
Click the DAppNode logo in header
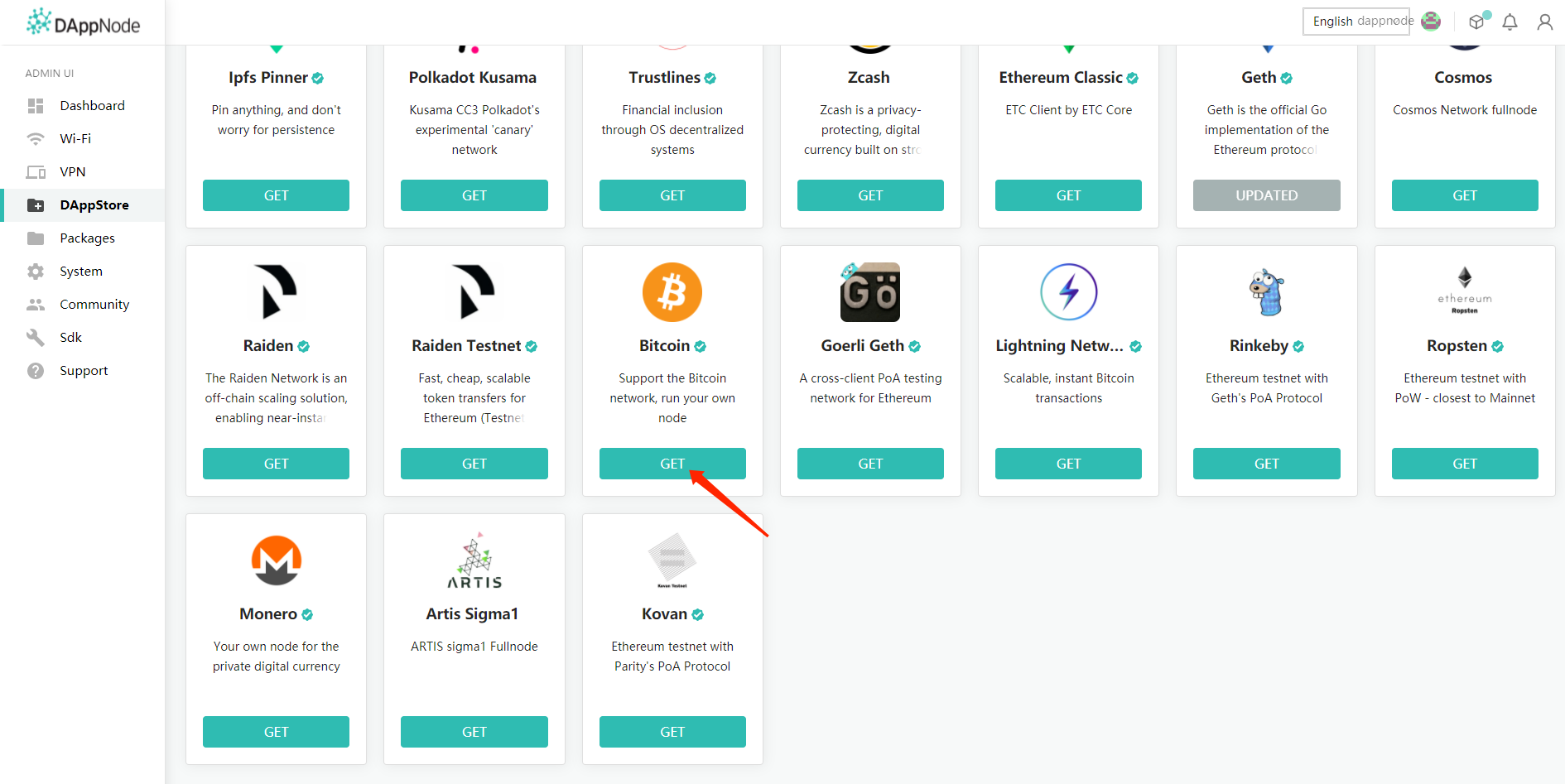click(x=83, y=22)
